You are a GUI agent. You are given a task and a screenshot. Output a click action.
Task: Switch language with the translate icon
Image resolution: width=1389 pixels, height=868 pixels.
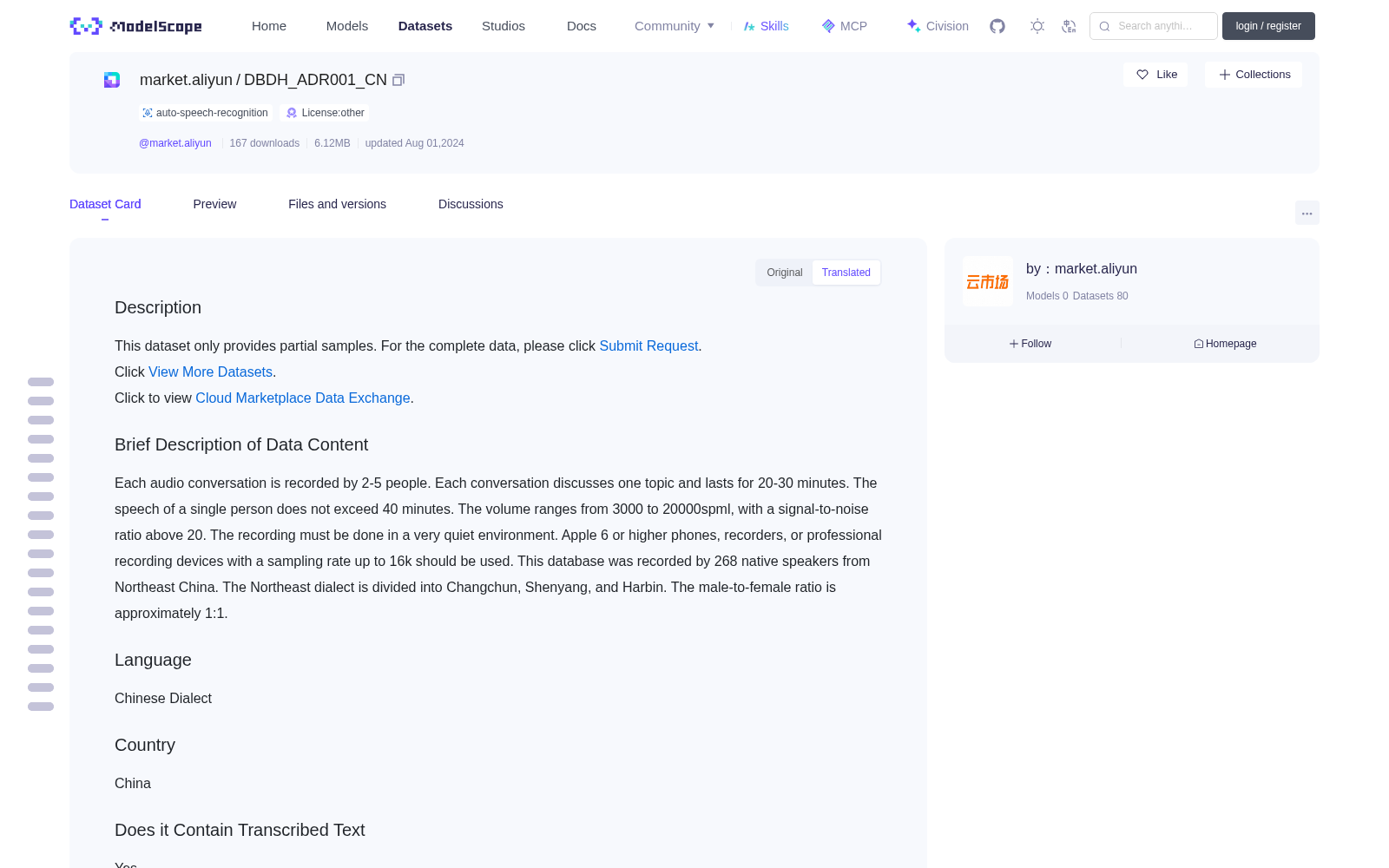[1070, 26]
